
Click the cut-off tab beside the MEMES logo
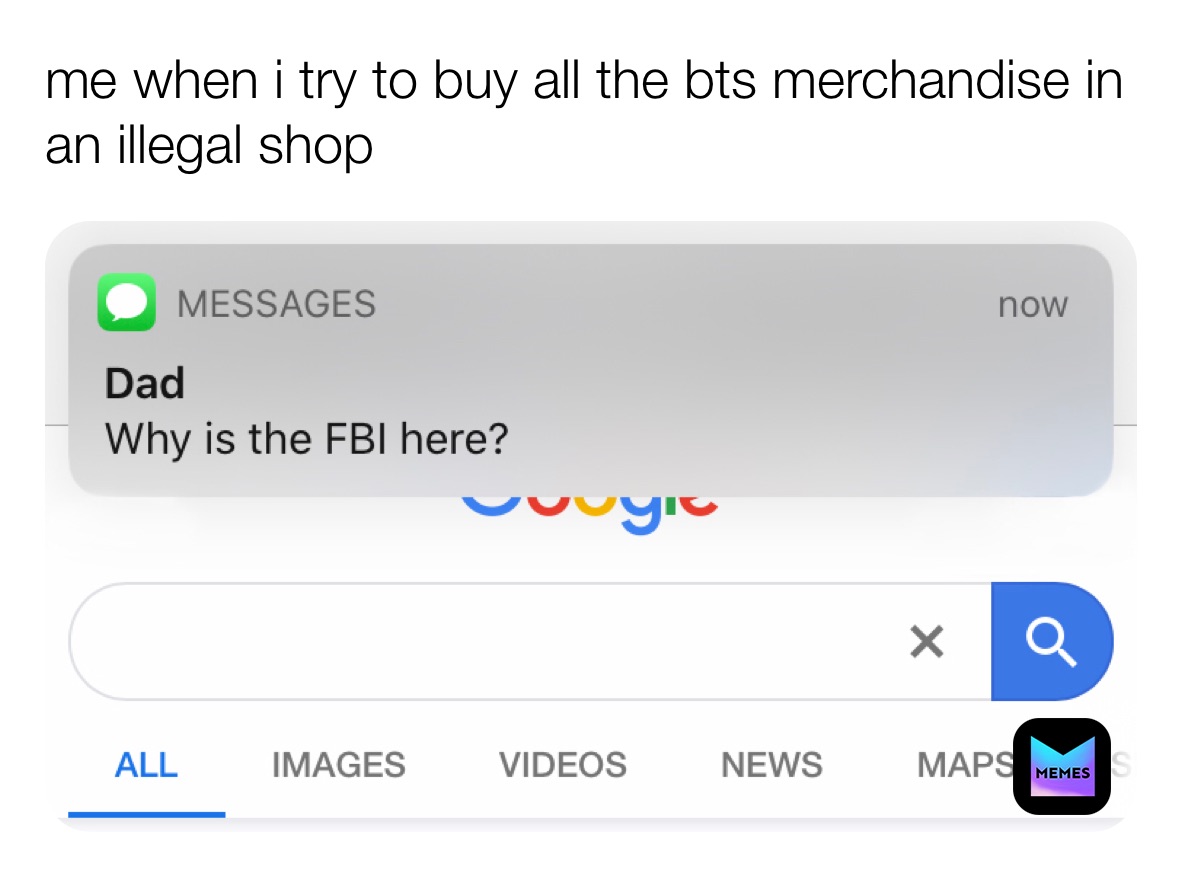click(1121, 765)
